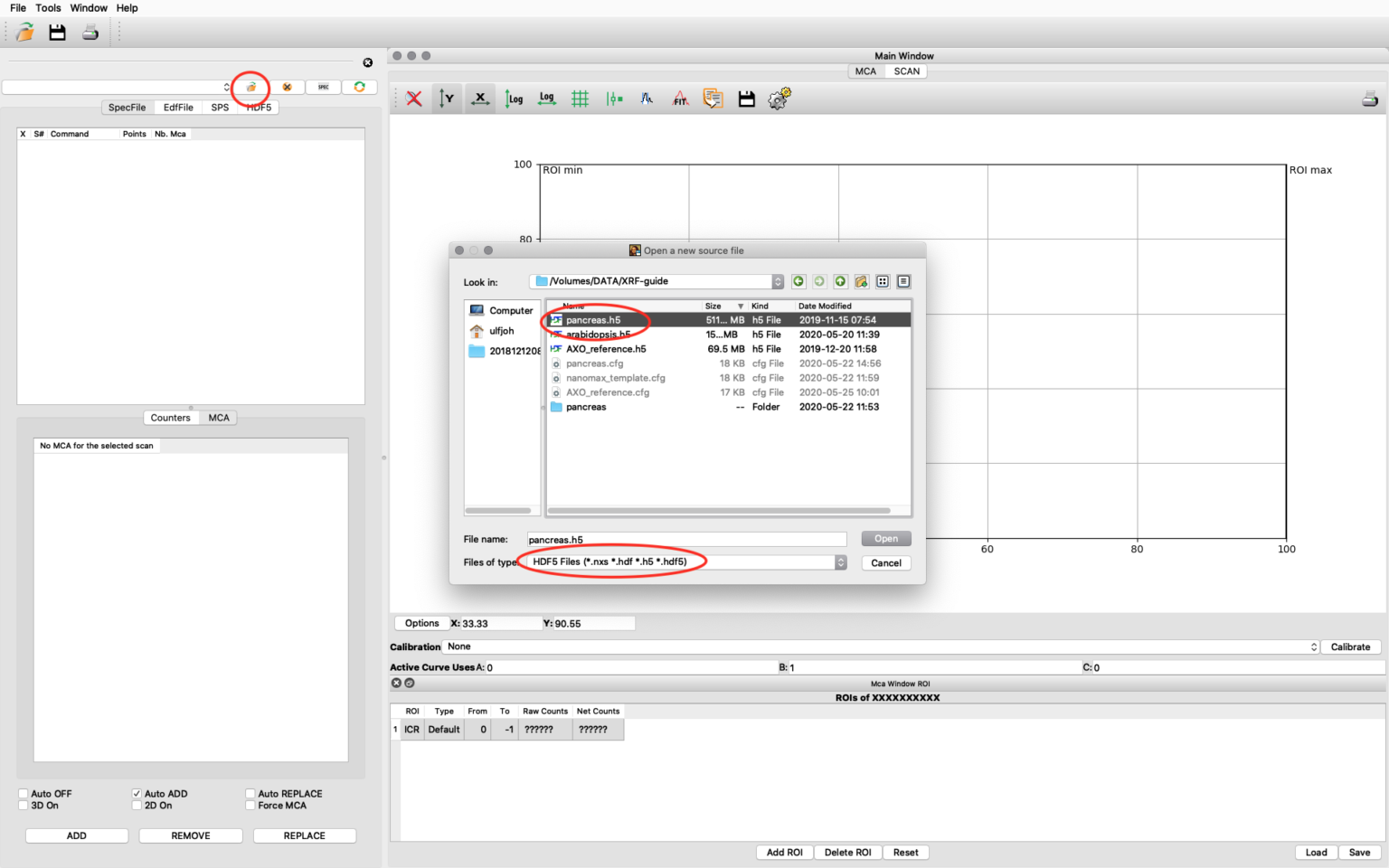Select AXO_reference.h5 in the file list
The height and width of the screenshot is (868, 1389).
click(606, 349)
